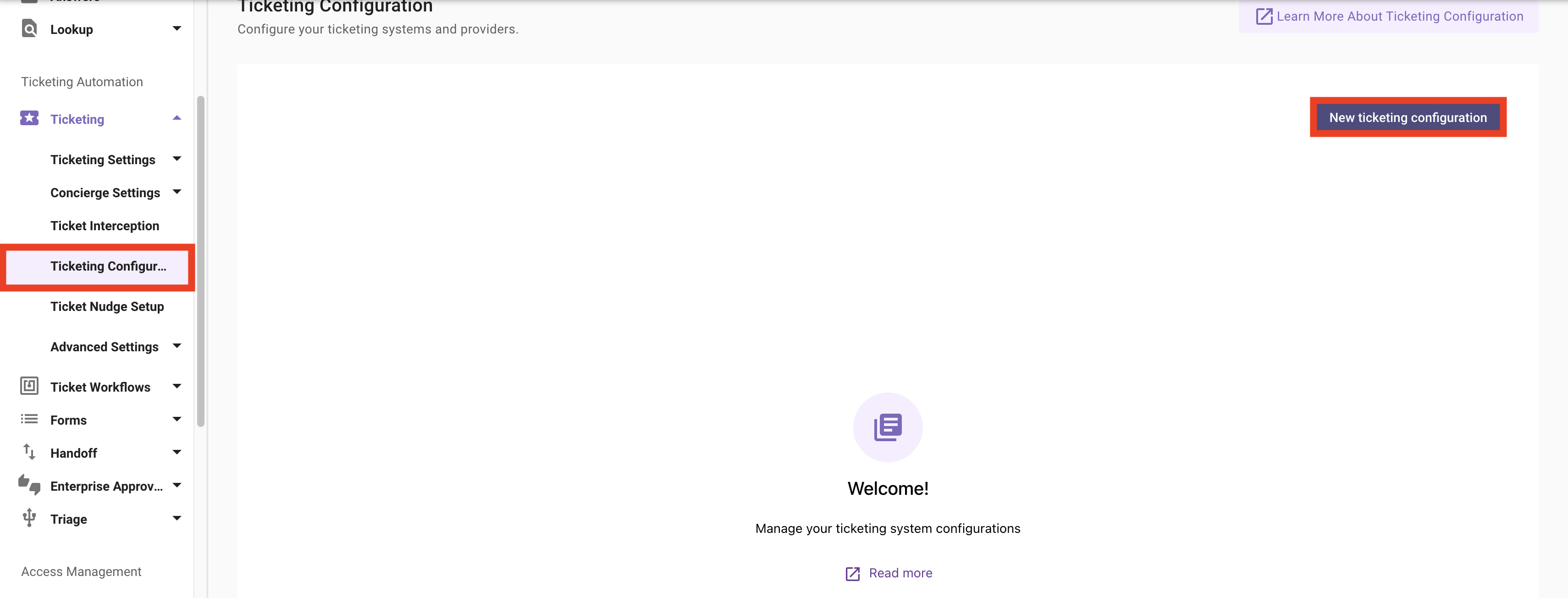Click the New ticketing configuration button
Image resolution: width=1568 pixels, height=598 pixels.
point(1408,117)
